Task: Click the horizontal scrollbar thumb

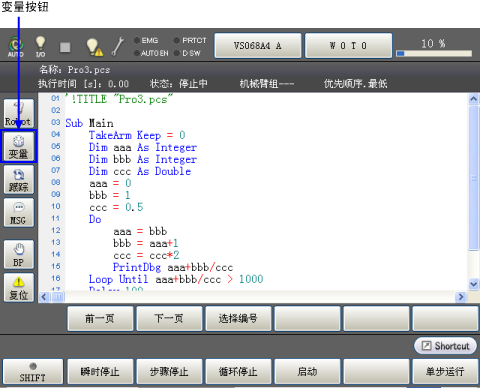Action: point(58,297)
